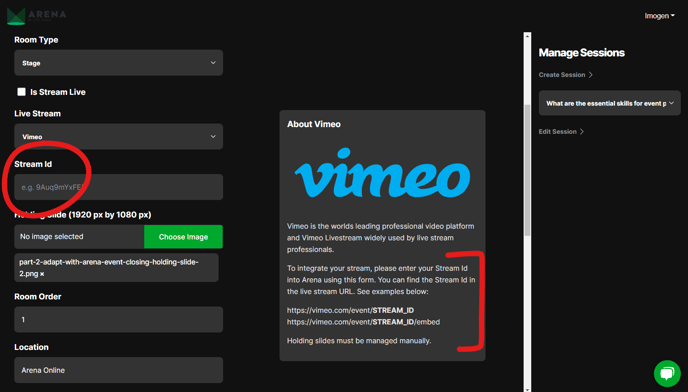This screenshot has height=392, width=688.
Task: Click the Vimeo logo image
Action: coord(382,173)
